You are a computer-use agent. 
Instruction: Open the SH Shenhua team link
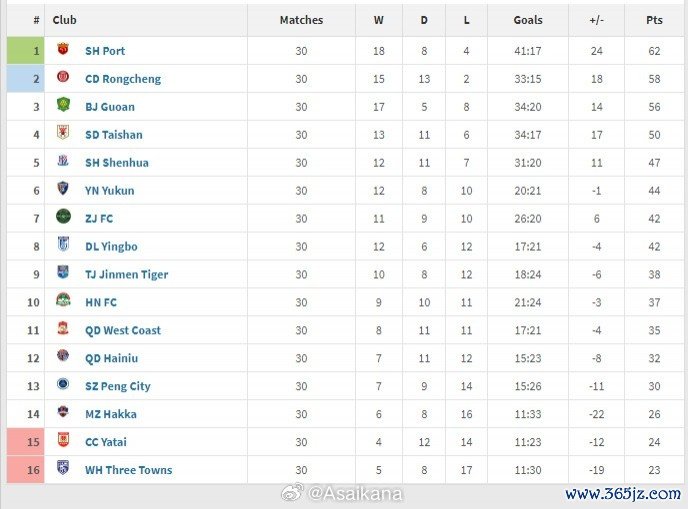point(116,162)
